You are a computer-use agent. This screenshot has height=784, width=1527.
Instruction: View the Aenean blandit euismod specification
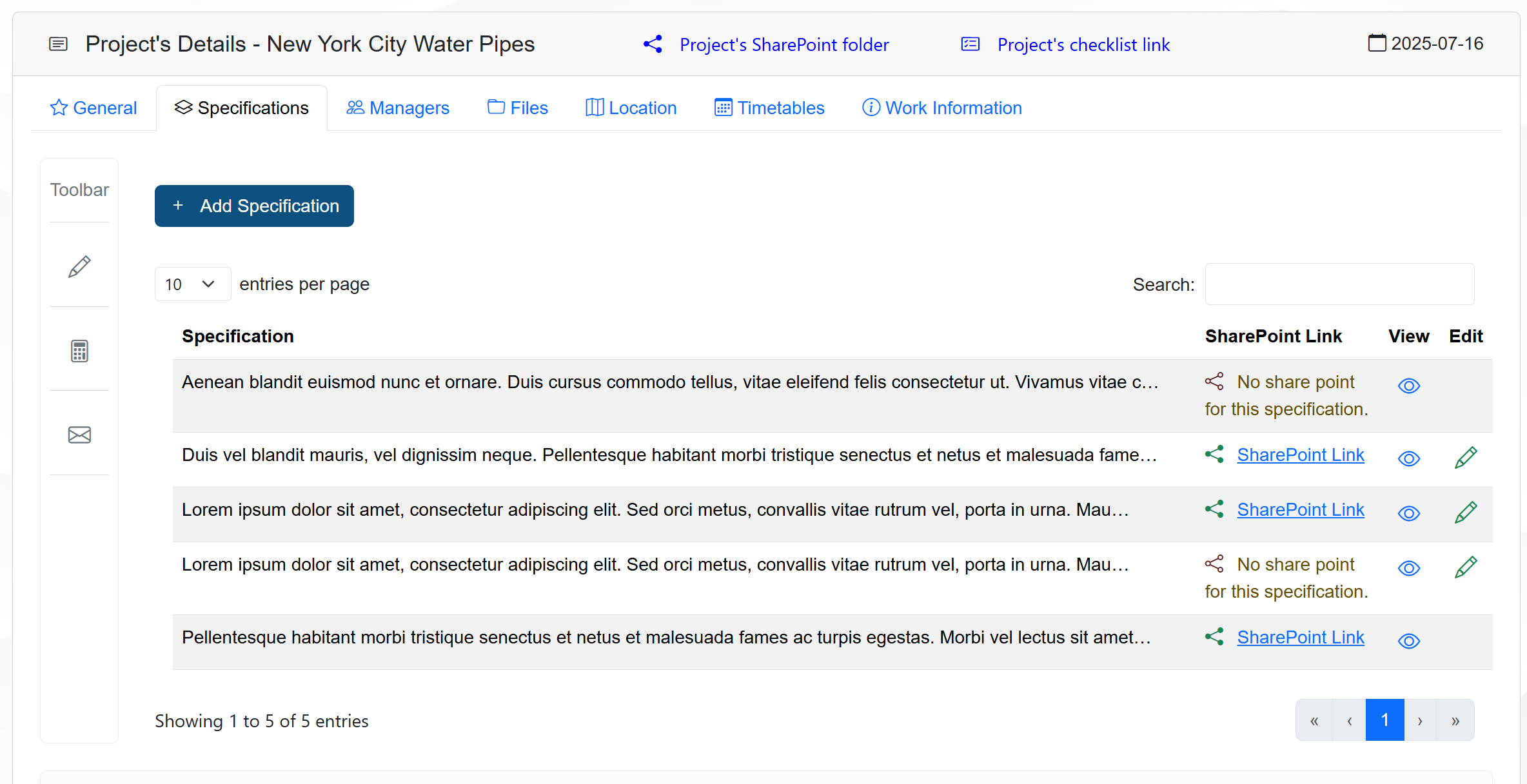[x=1409, y=386]
